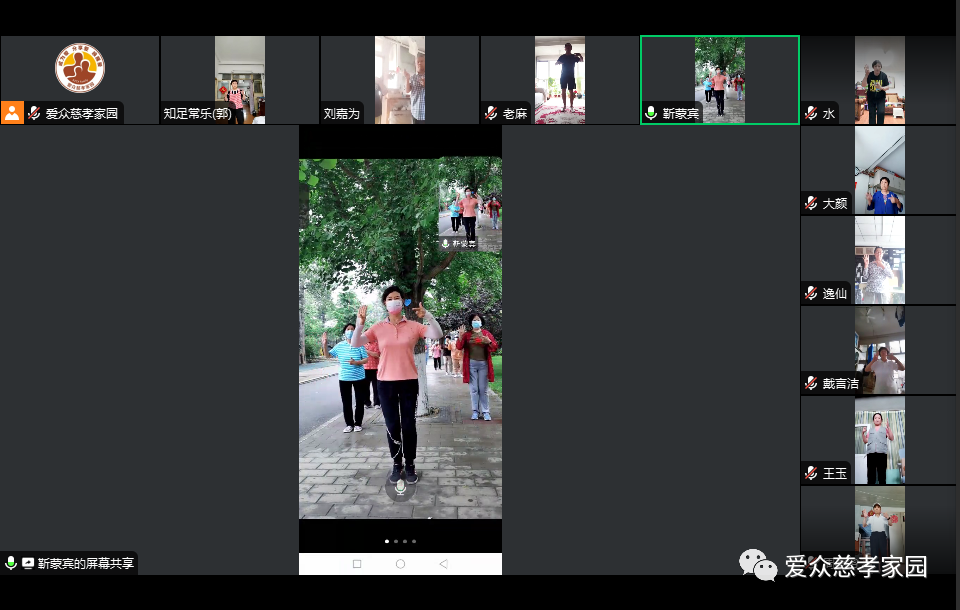Tap round microphone button in shared phone screen
Screen dimensions: 960x610
pyautogui.click(x=400, y=487)
